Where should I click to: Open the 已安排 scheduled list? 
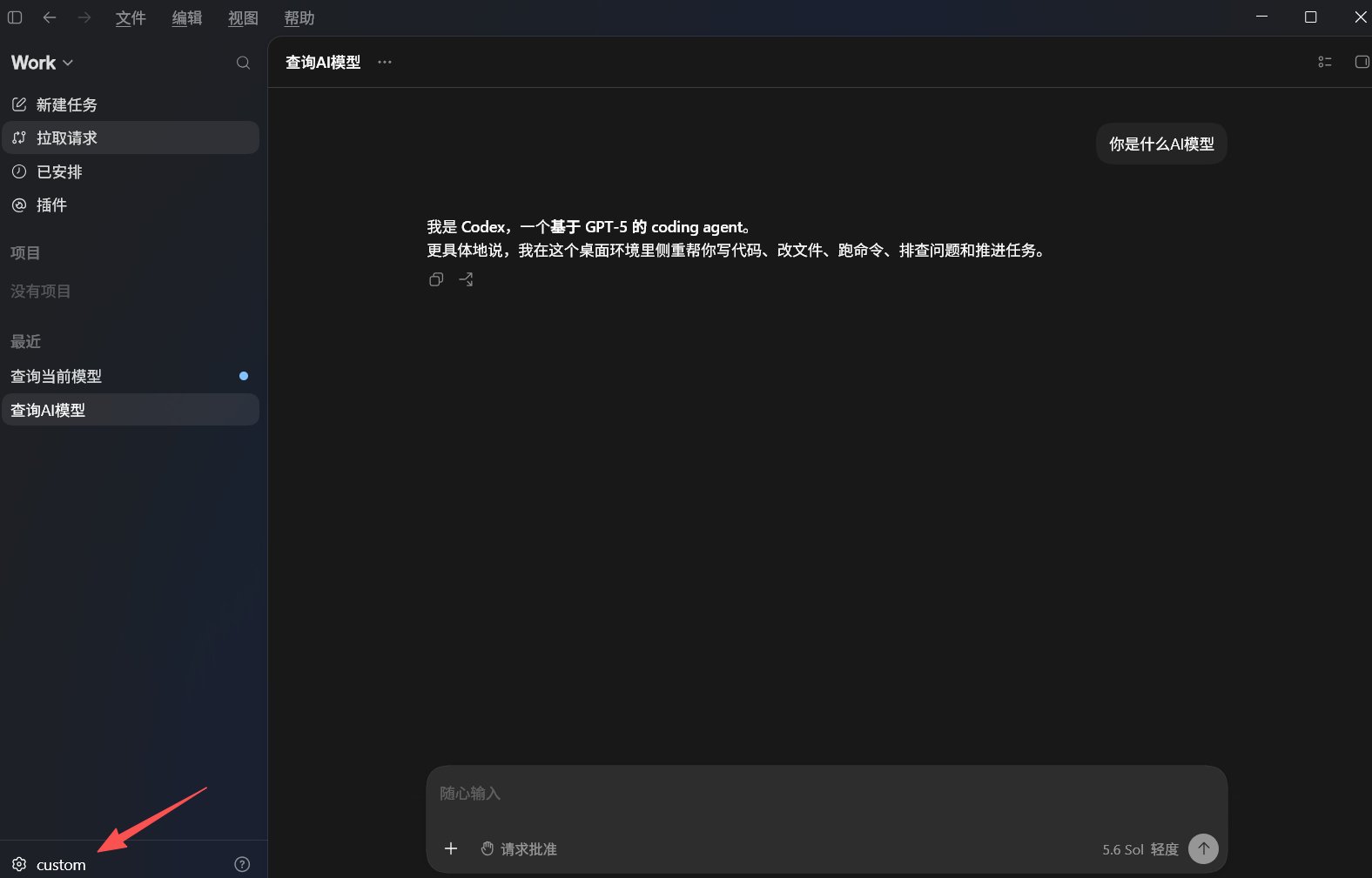click(131, 171)
